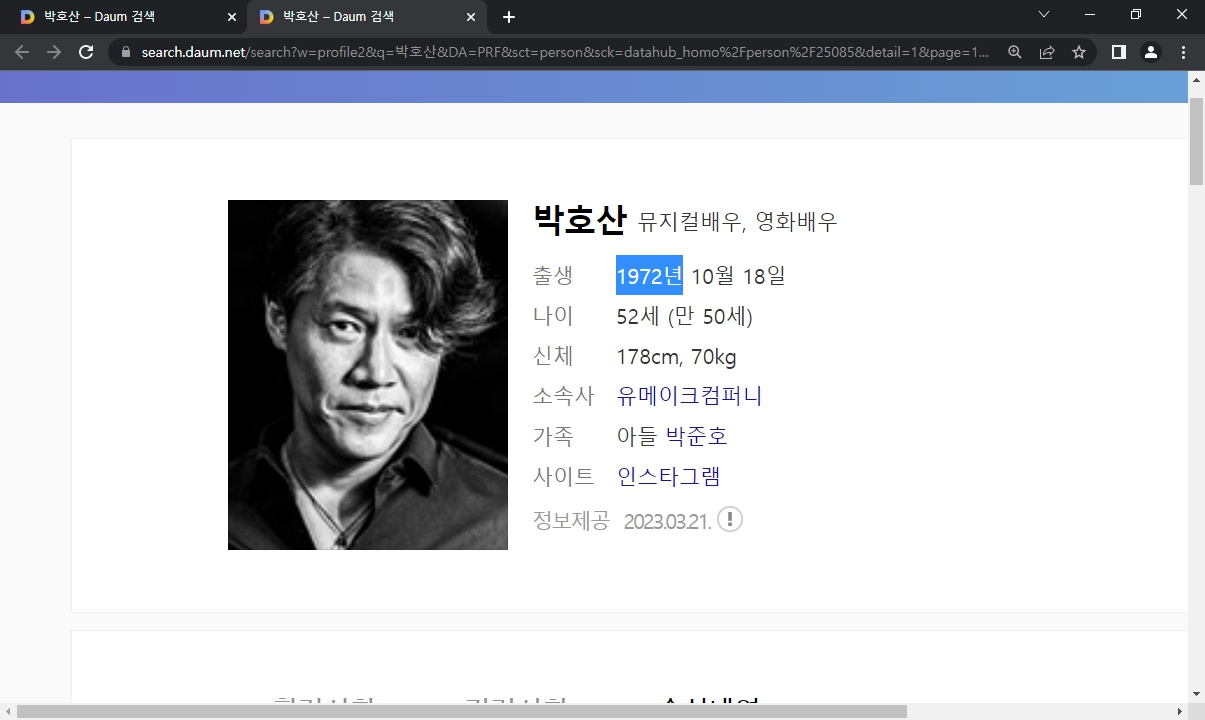The image size is (1205, 720).
Task: Click the horizontal scroll left arrow
Action: tap(8, 712)
